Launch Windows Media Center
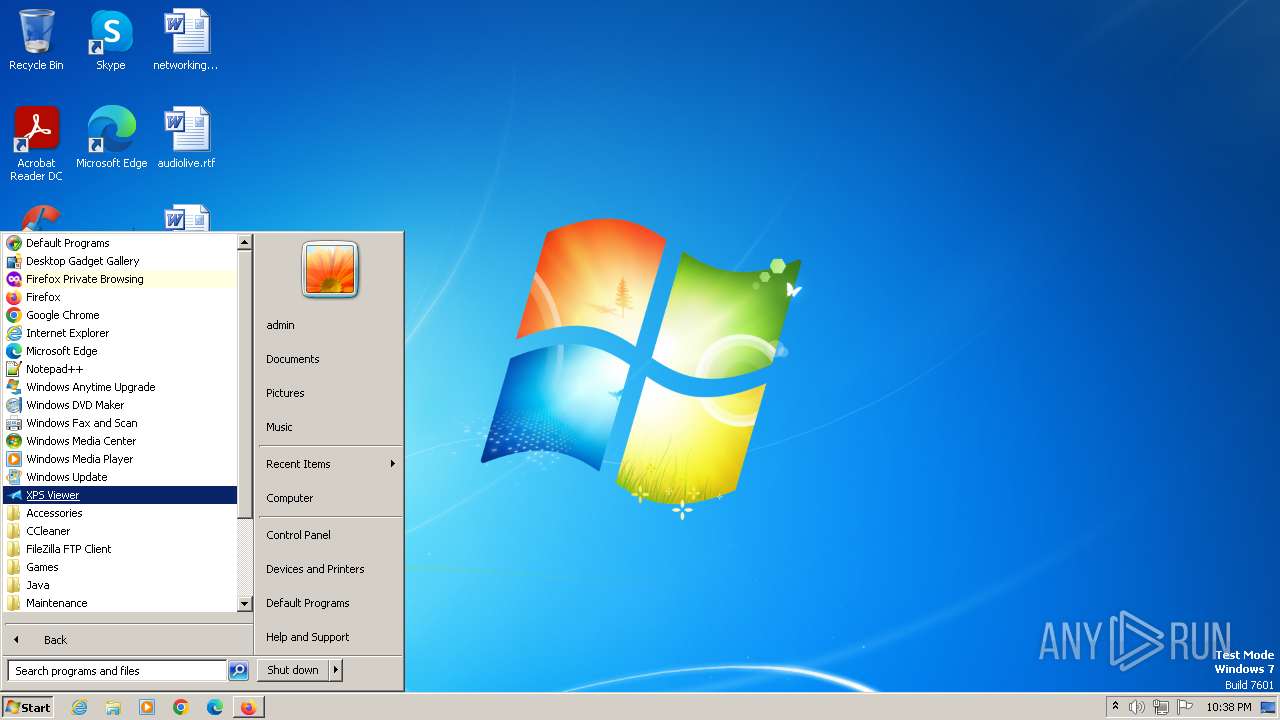 120,441
